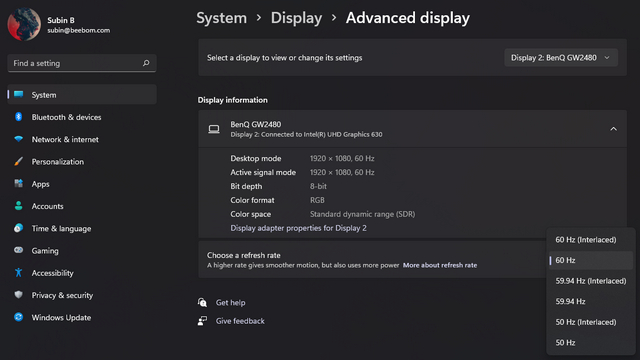Click the Network wifi icon

pos(18,139)
